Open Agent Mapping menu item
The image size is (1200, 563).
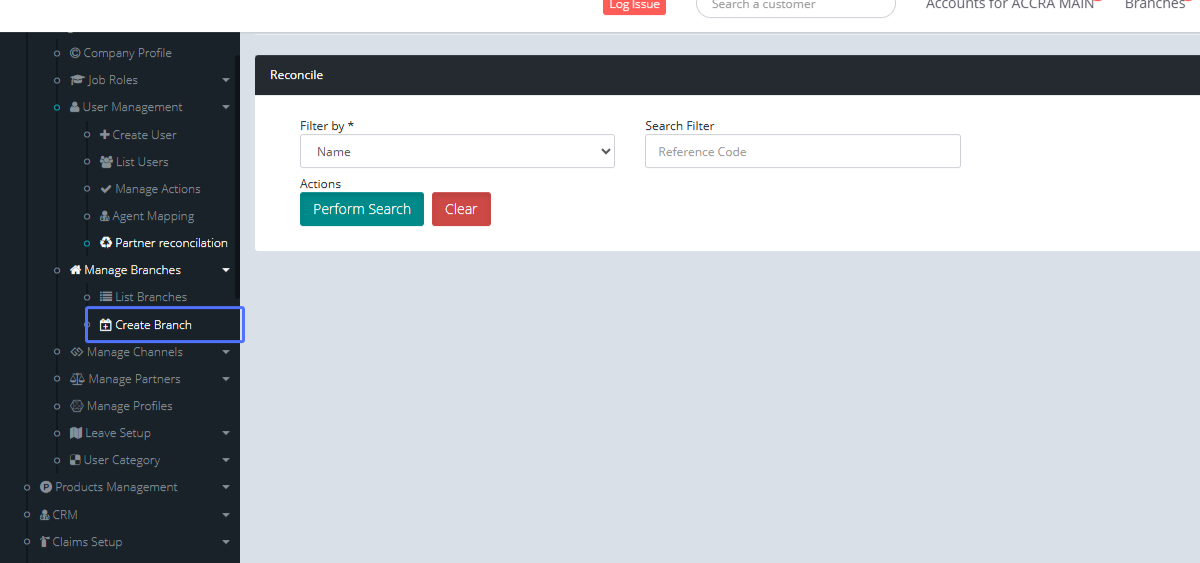pyautogui.click(x=153, y=216)
